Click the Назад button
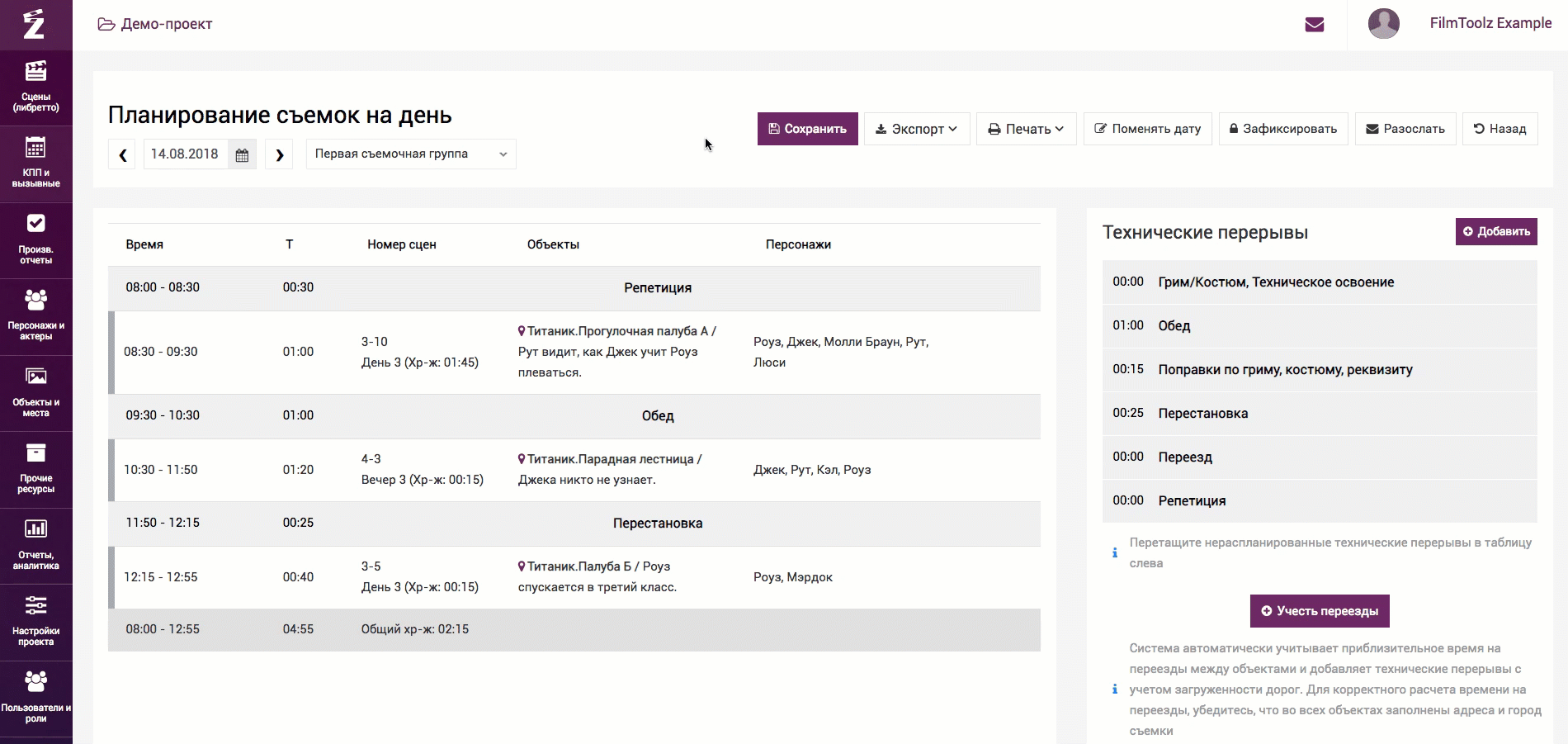This screenshot has width=1568, height=744. pyautogui.click(x=1500, y=129)
